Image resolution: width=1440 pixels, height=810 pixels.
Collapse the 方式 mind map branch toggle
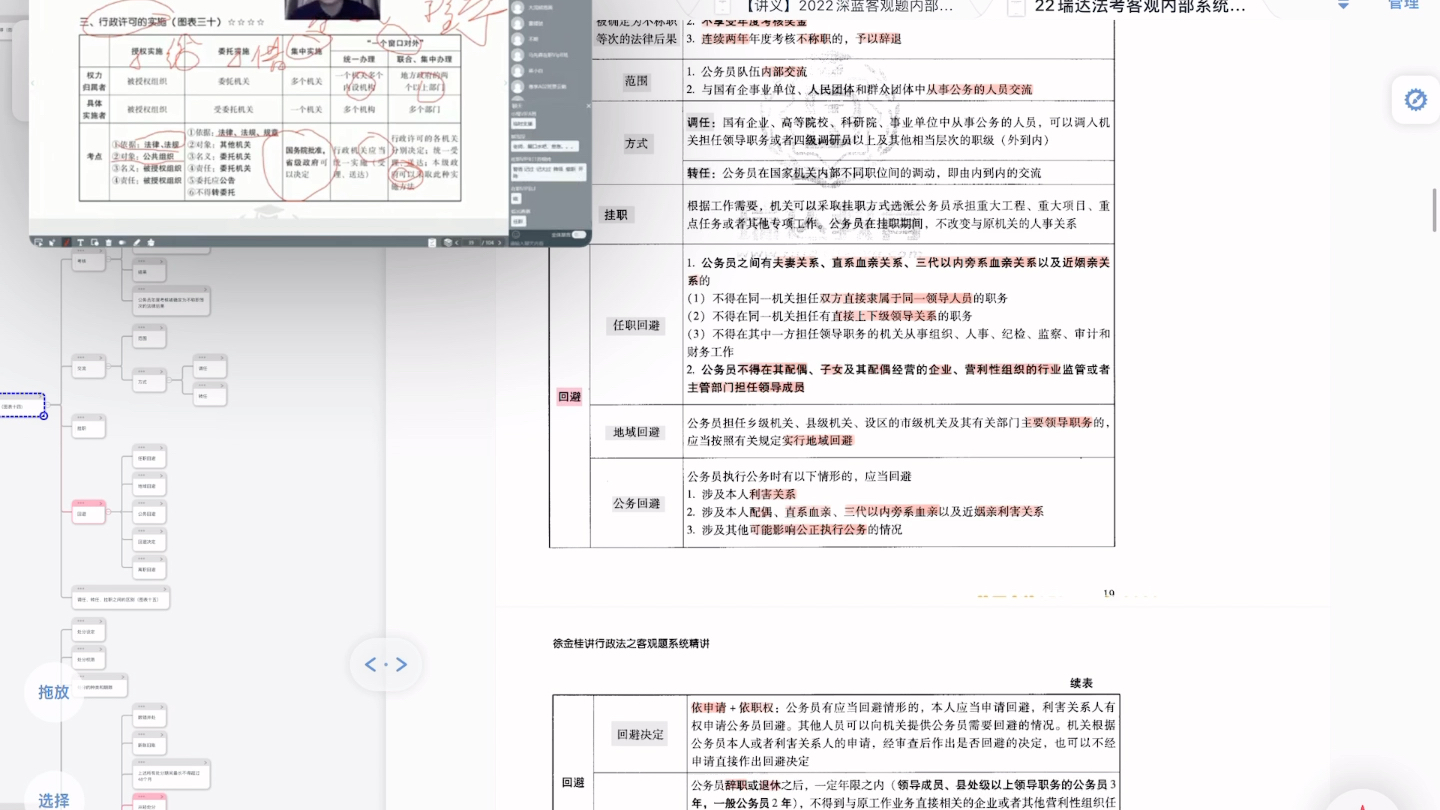(x=168, y=379)
